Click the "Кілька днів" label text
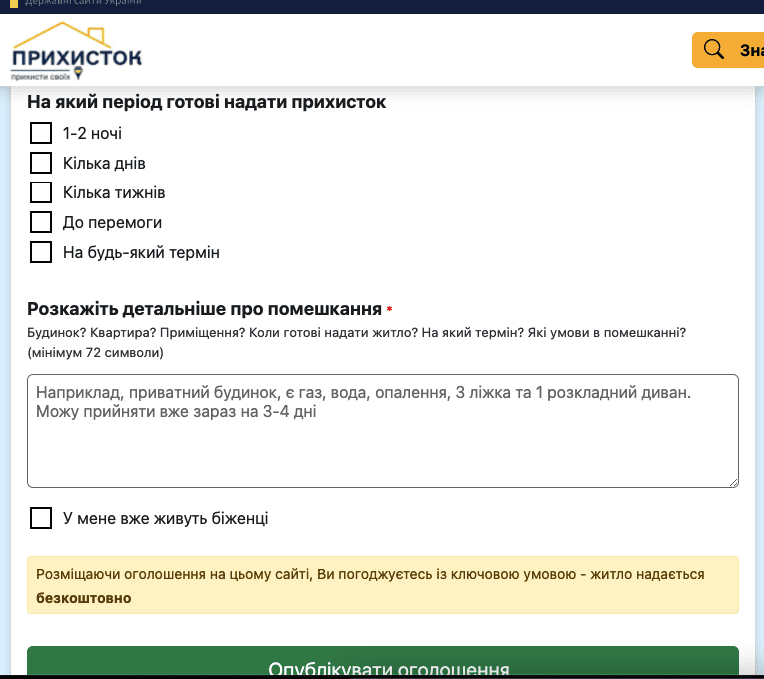The image size is (764, 679). pos(104,163)
